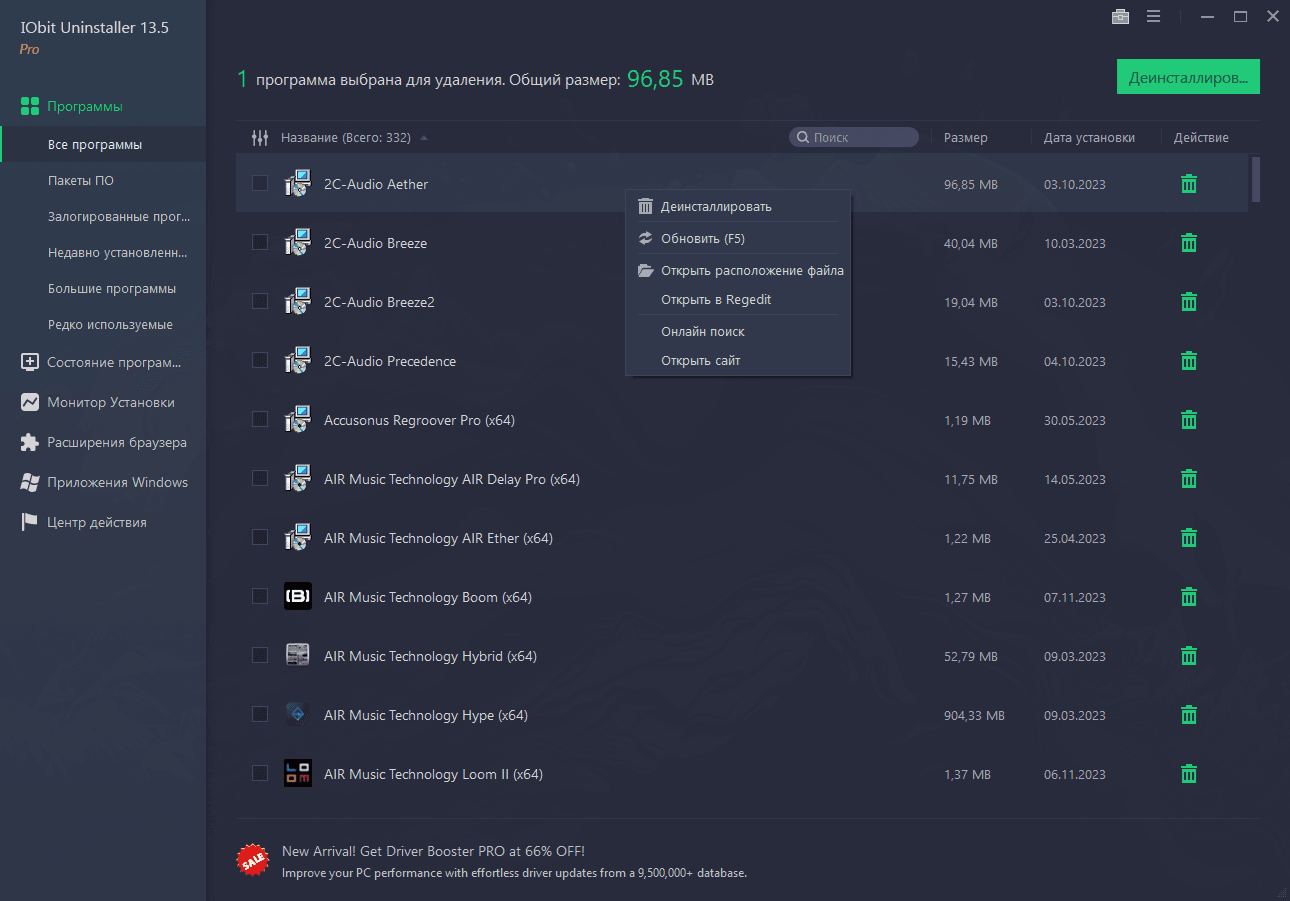Screen dimensions: 1290x901
Task: Click the filter sliders icon beside Название
Action: [x=260, y=138]
